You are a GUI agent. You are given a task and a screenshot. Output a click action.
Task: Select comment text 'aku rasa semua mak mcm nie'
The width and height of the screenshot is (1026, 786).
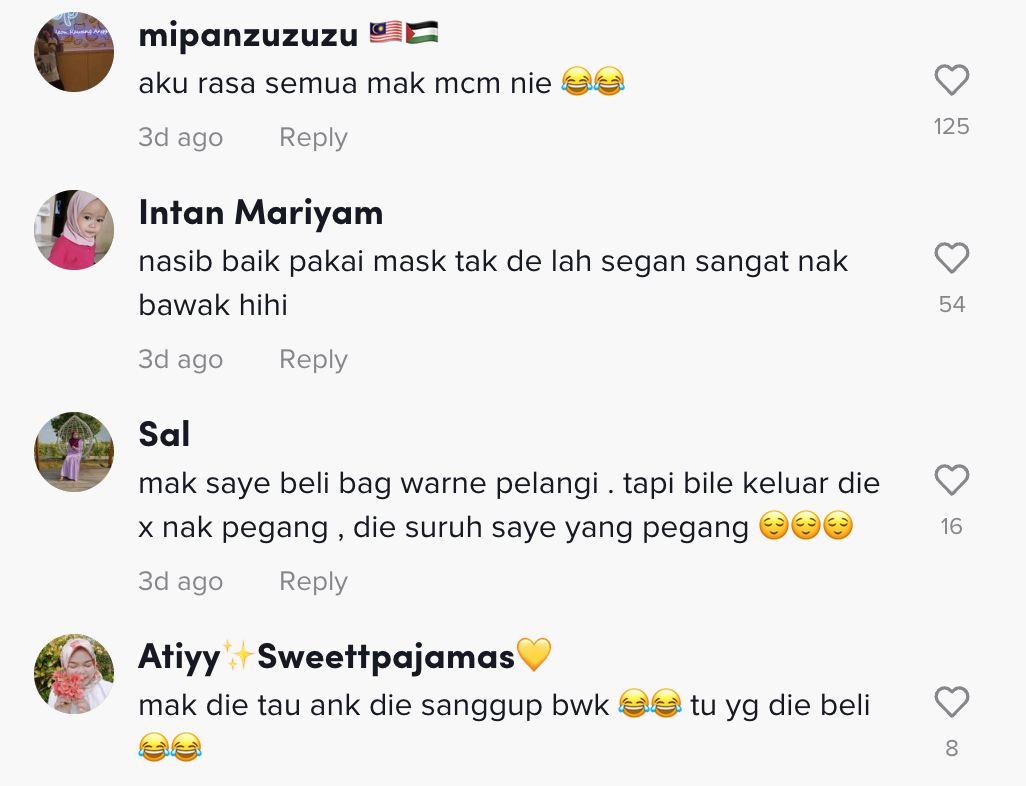[x=345, y=83]
